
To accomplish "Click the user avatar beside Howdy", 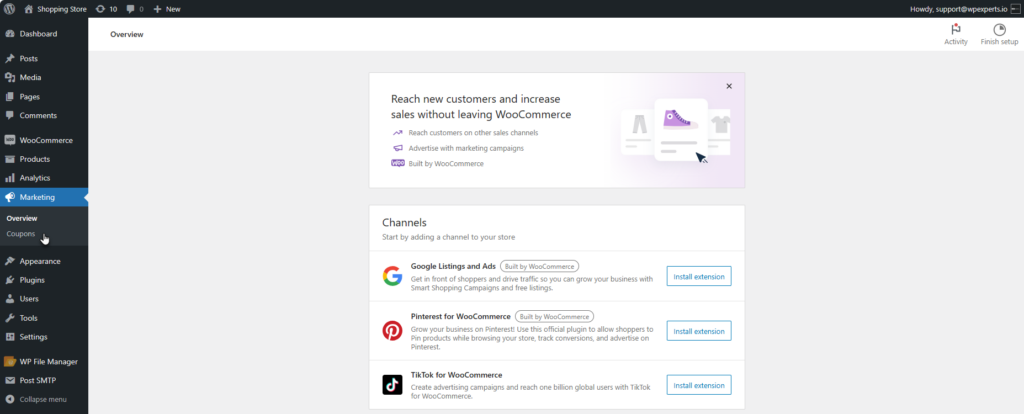I will pos(1014,9).
